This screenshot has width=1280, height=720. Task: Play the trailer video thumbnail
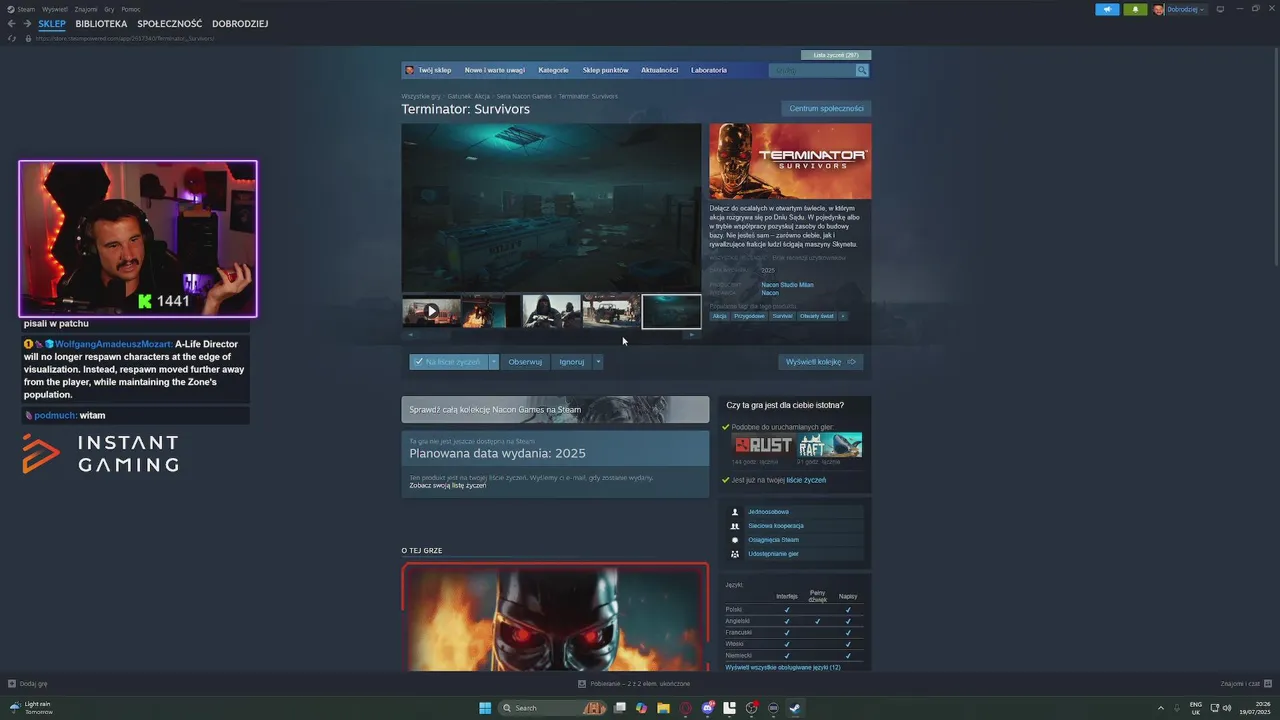pyautogui.click(x=431, y=311)
